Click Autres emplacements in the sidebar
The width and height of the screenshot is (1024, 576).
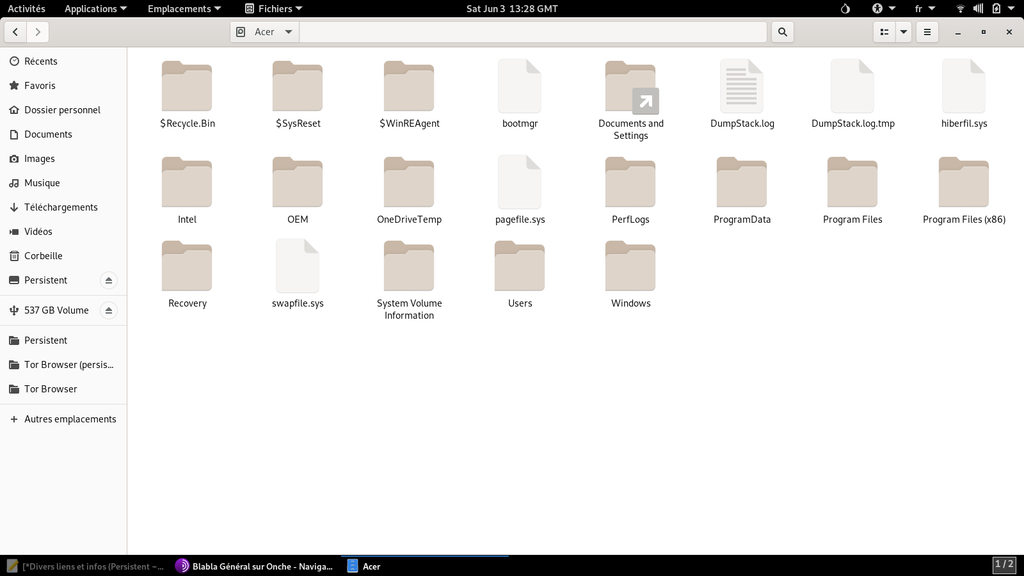coord(70,419)
